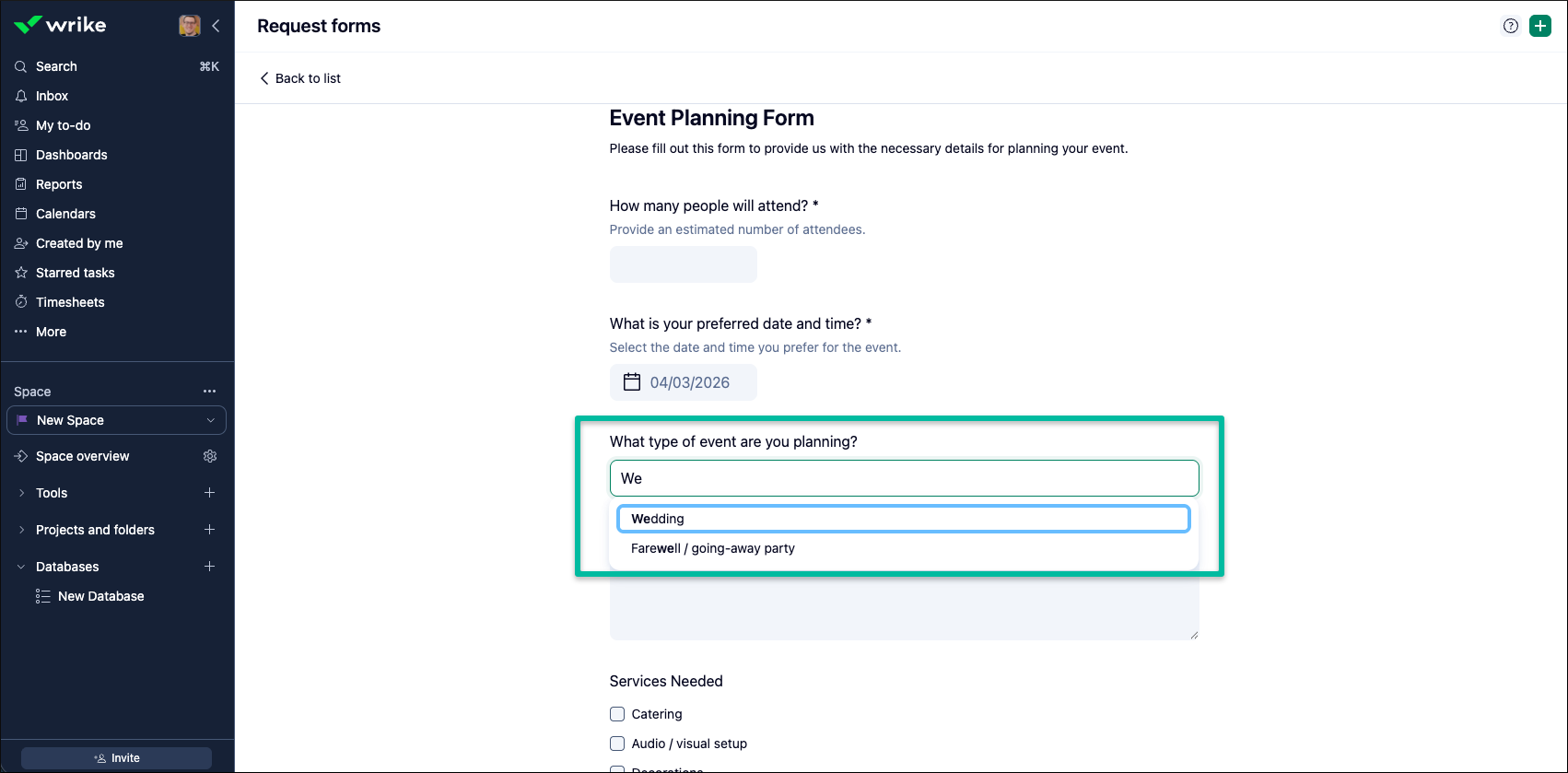This screenshot has width=1568, height=773.
Task: Open the New Space dropdown selector
Action: (x=116, y=420)
